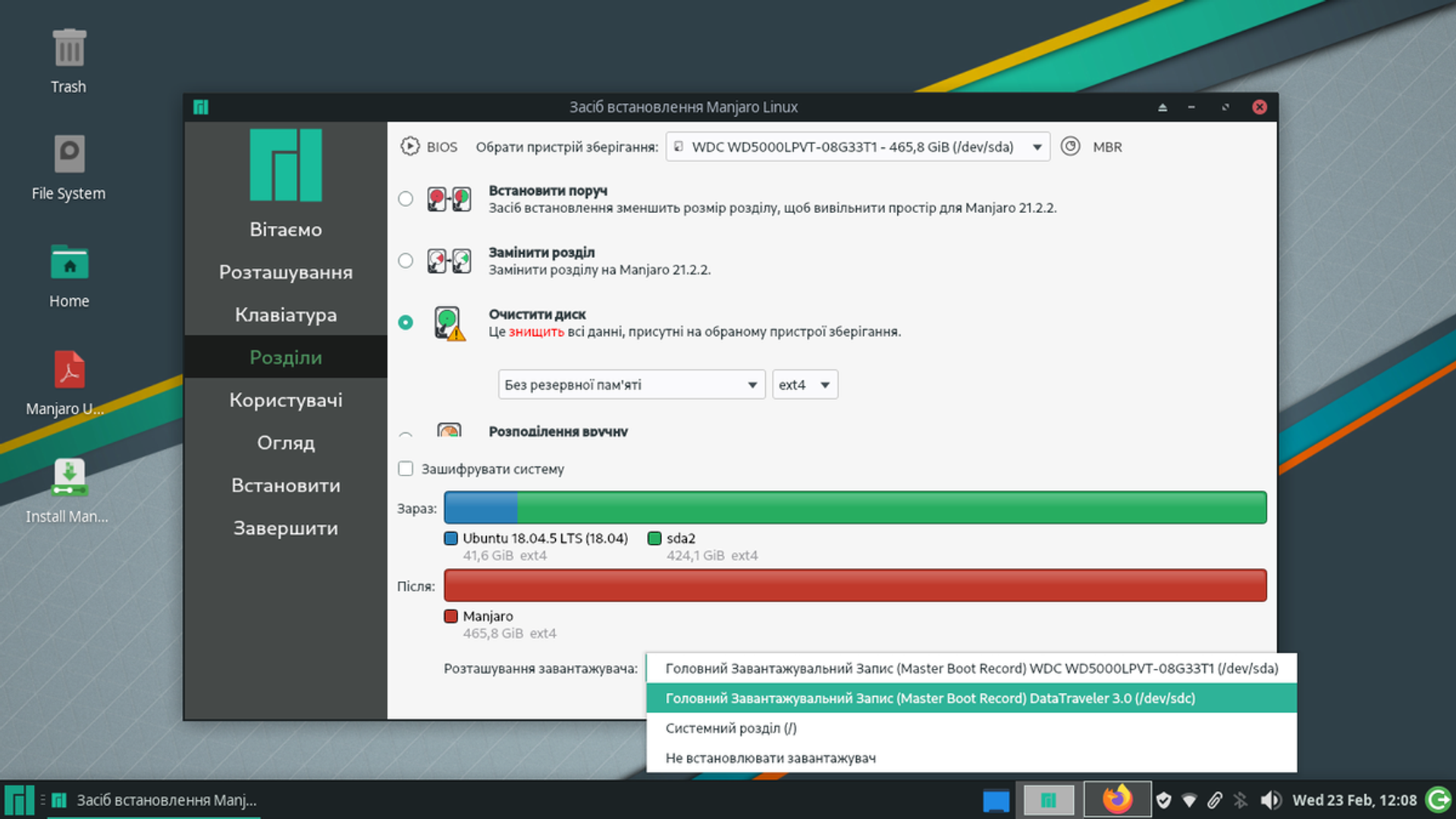Click the blue Ubuntu legend swatch
This screenshot has height=819, width=1456.
(451, 538)
